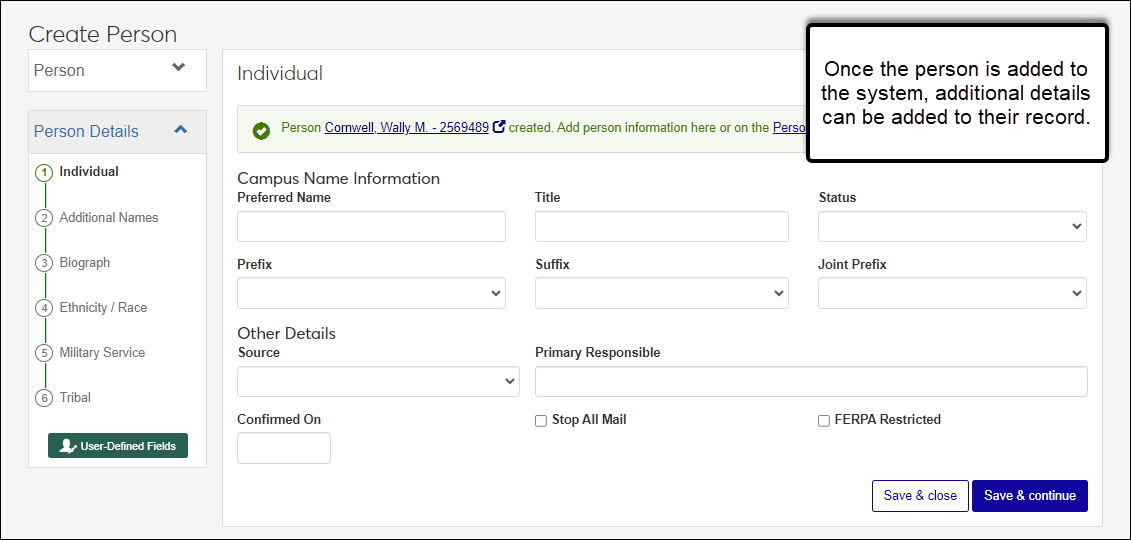Image resolution: width=1131 pixels, height=540 pixels.
Task: Go to the Military Service step
Action: (x=102, y=353)
